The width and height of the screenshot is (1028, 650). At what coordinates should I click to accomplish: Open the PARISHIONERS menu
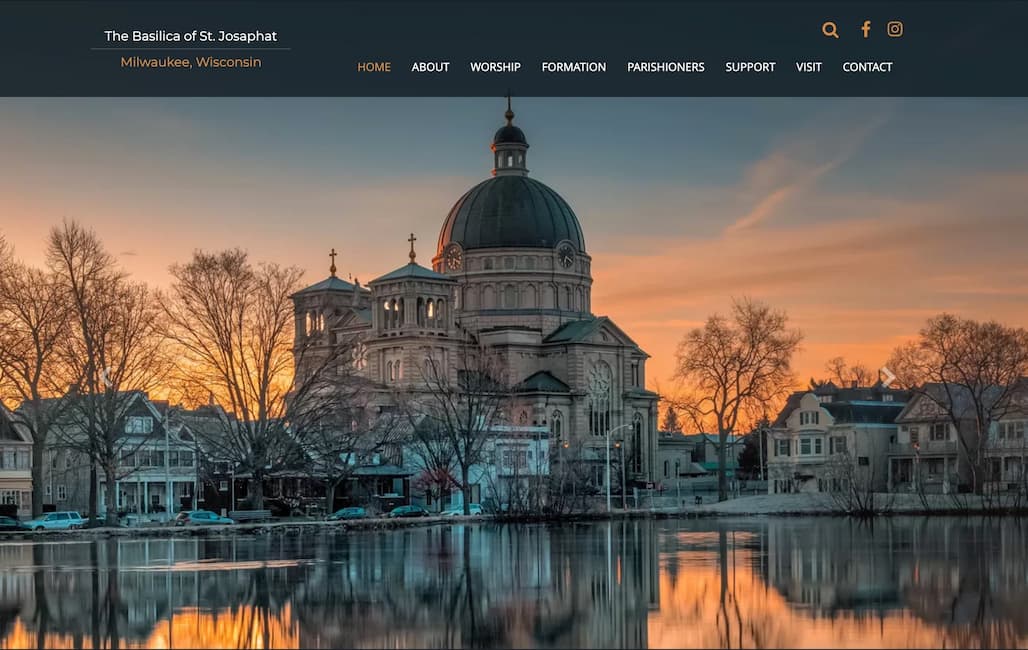click(666, 67)
